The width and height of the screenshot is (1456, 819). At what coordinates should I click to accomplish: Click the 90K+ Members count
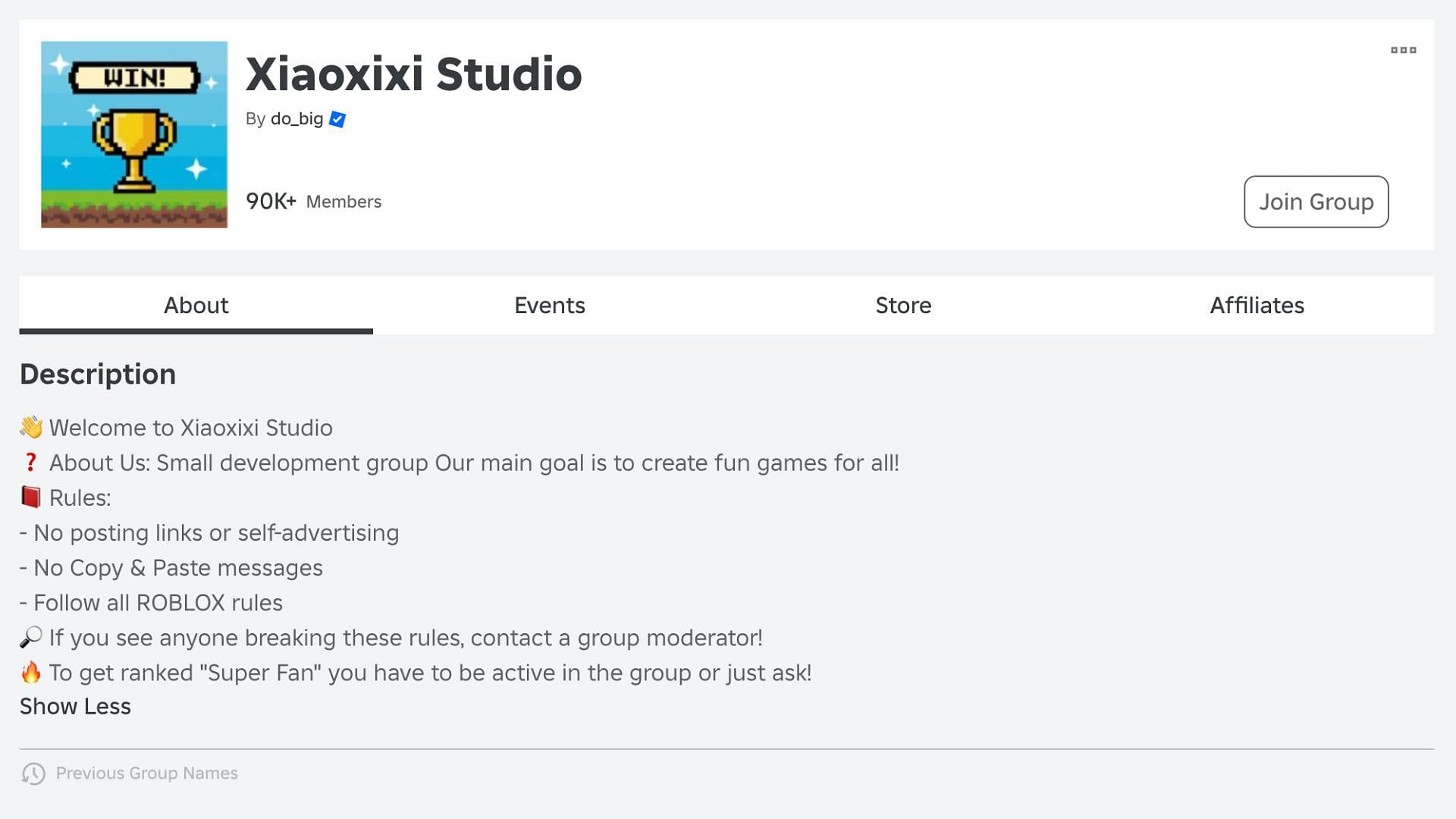point(313,202)
